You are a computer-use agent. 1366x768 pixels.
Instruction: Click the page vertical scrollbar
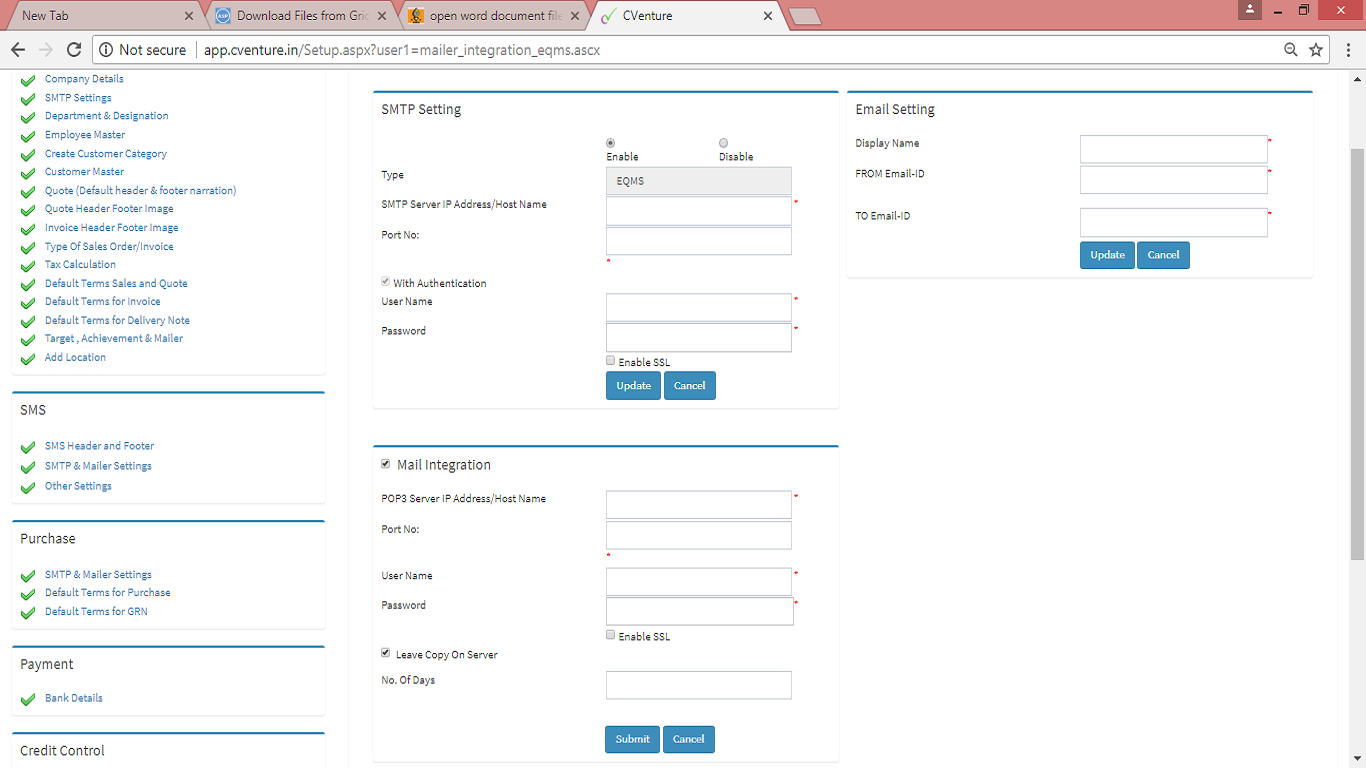click(x=1357, y=350)
